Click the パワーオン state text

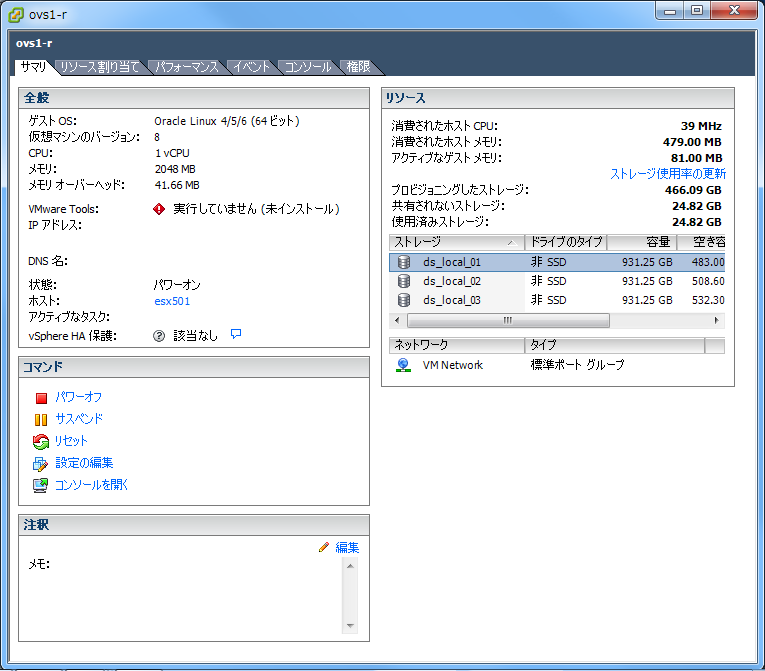(x=178, y=285)
